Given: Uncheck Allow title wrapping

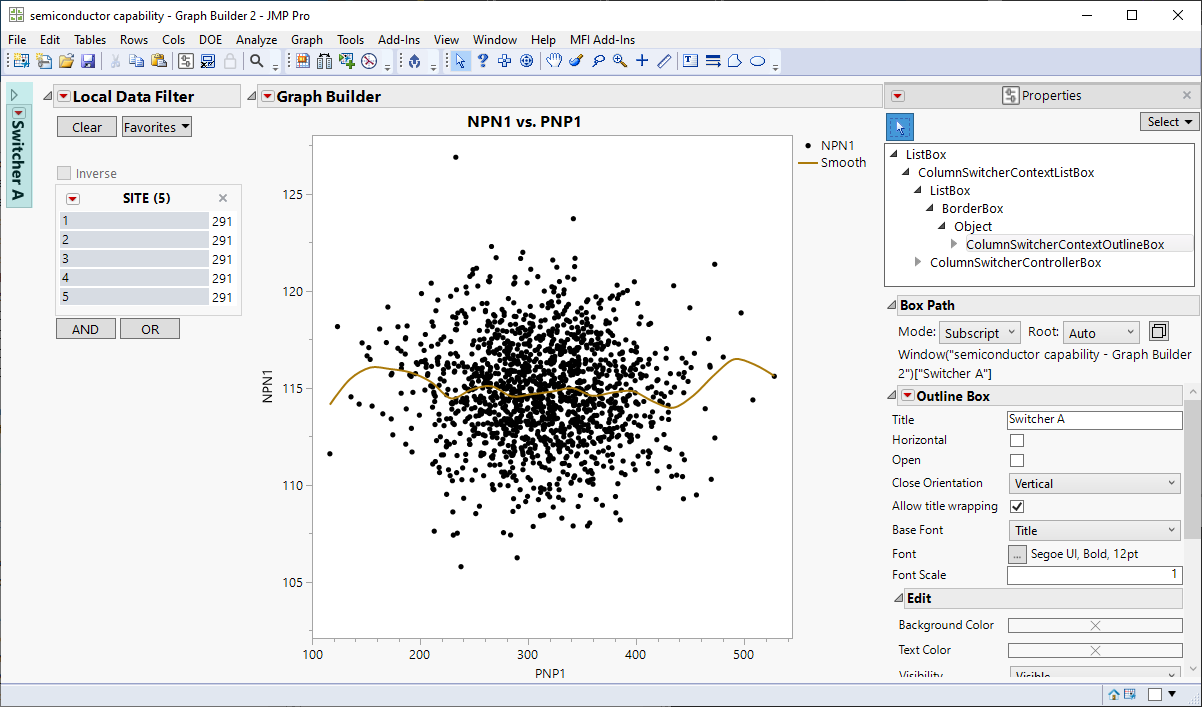Looking at the screenshot, I should 1017,507.
